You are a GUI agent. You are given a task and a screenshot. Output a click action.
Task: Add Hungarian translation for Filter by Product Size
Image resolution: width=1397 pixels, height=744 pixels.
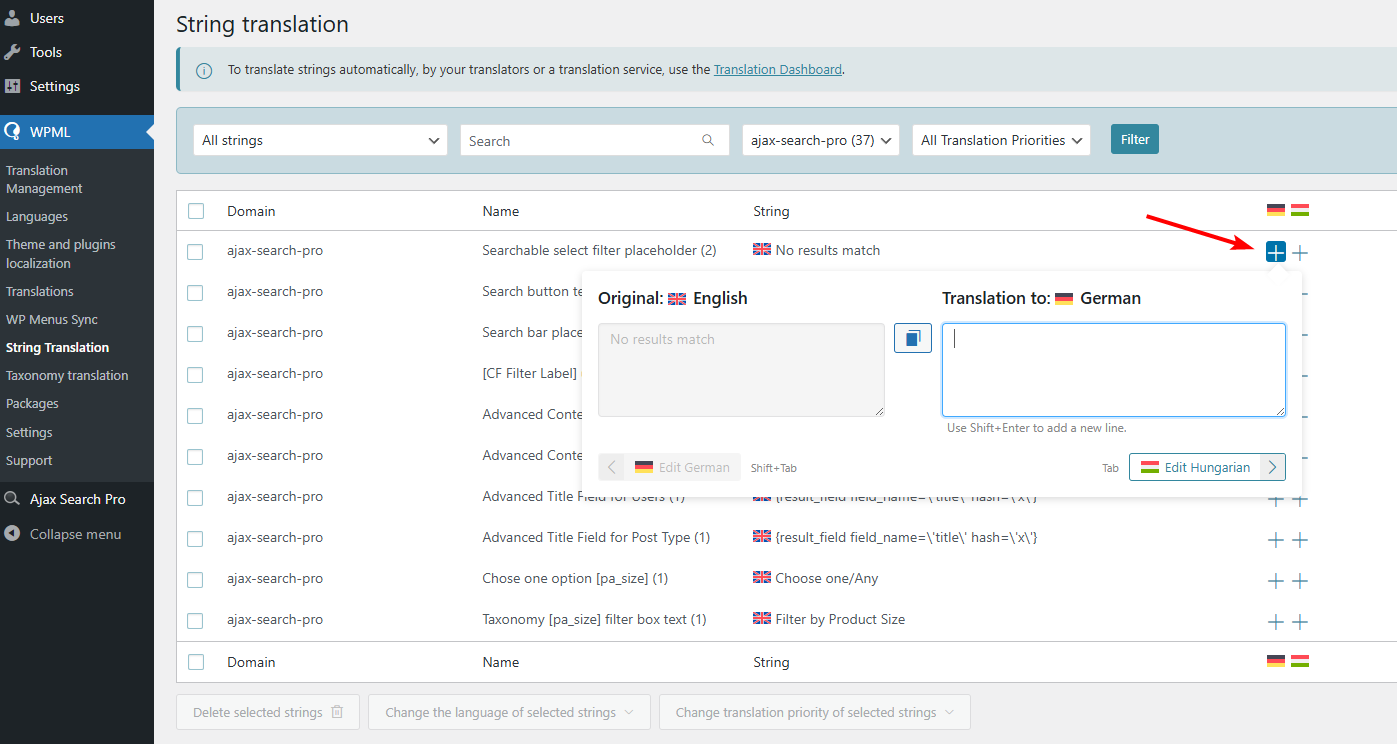coord(1300,622)
